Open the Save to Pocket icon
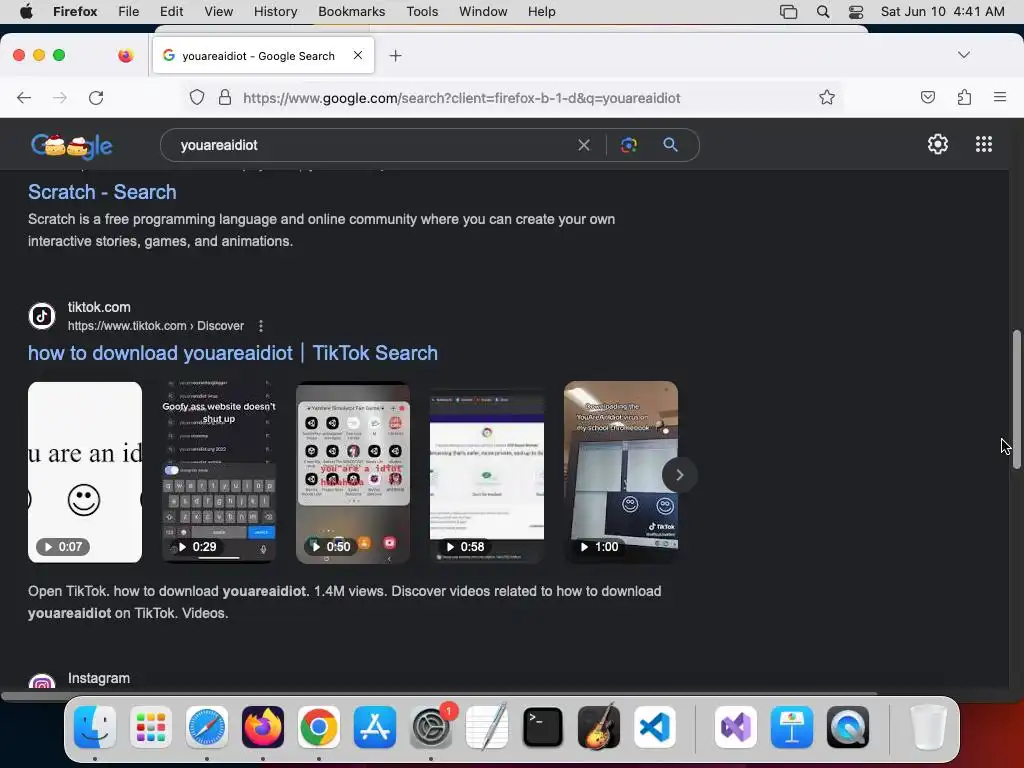The image size is (1024, 768). tap(927, 97)
